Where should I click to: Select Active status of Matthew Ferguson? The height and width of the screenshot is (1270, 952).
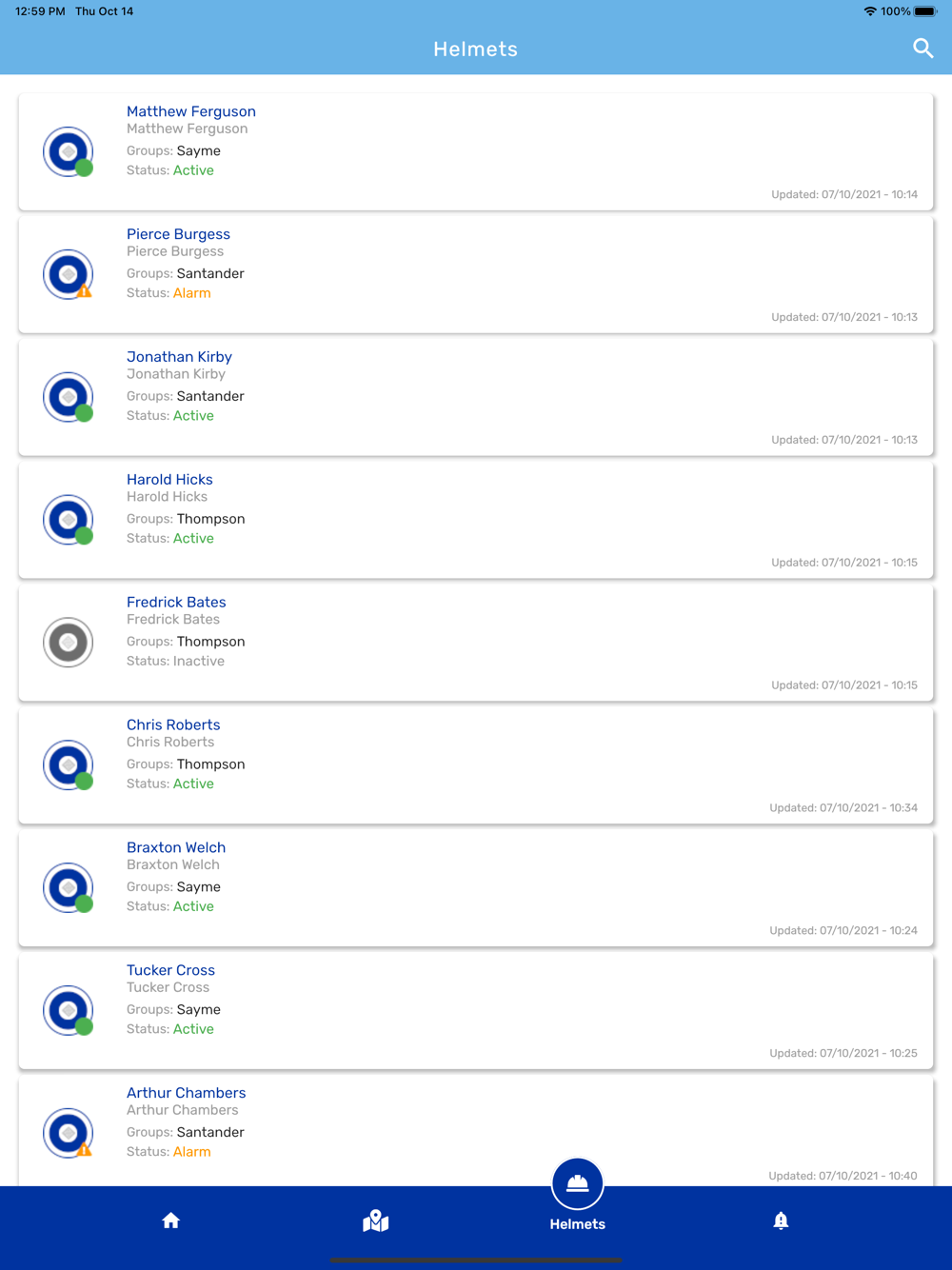coord(193,170)
